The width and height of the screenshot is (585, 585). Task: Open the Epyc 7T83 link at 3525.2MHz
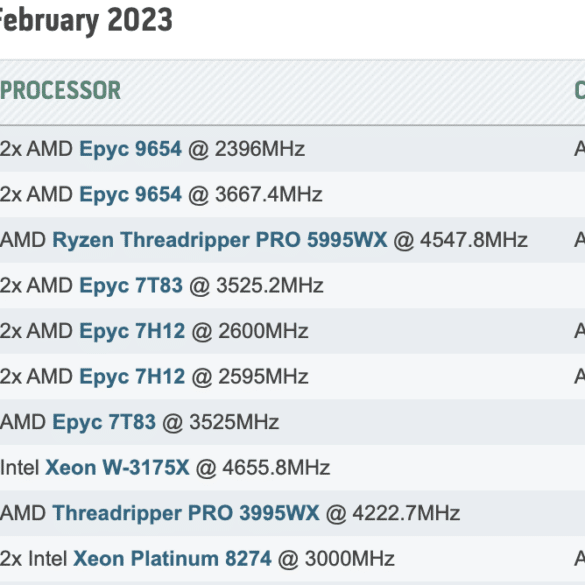coord(131,286)
